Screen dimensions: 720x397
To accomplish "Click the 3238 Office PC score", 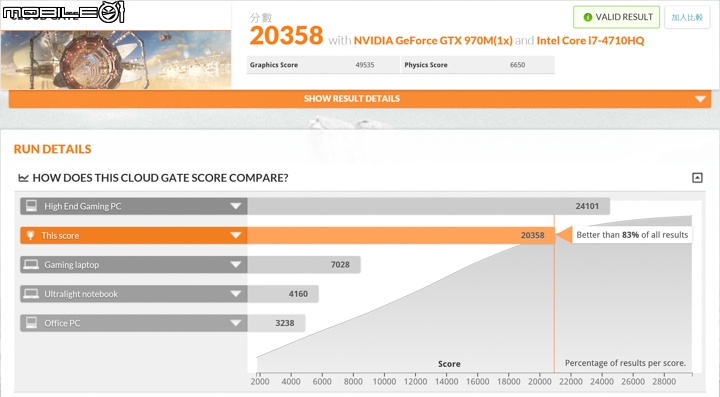I will point(285,323).
